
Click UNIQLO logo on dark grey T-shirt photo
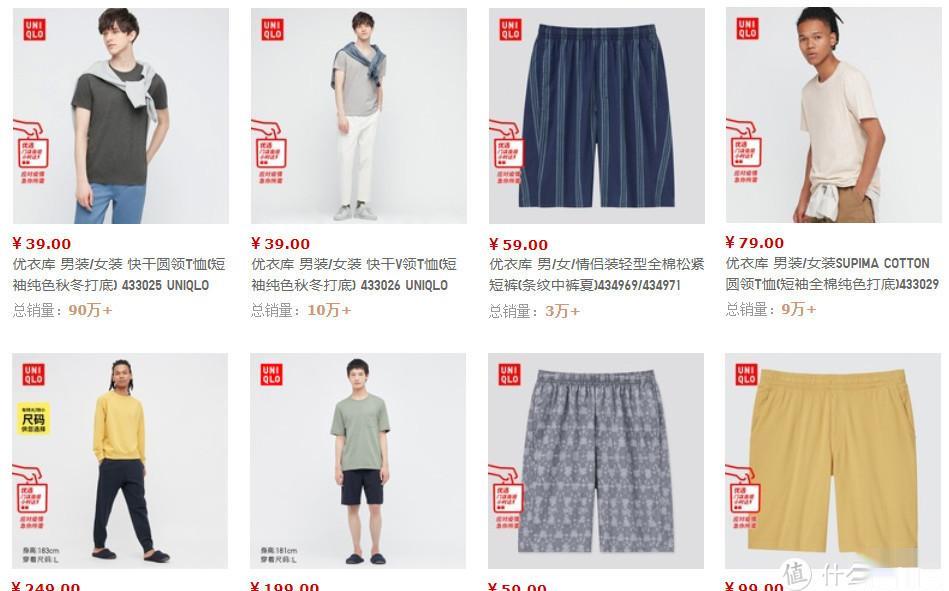(34, 30)
